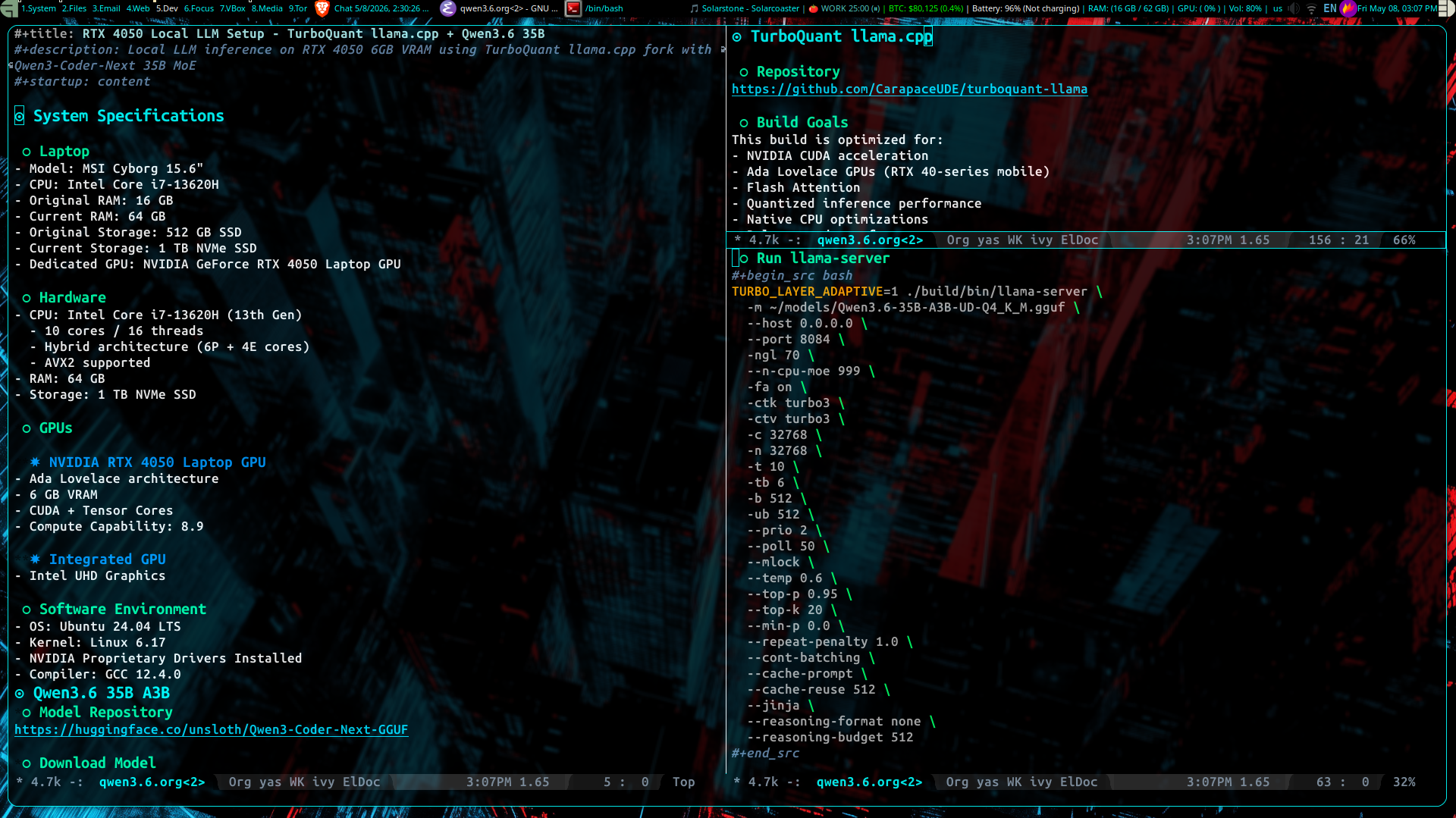Viewport: 1456px width, 818px height.
Task: Fold the Run llama-server heading
Action: pyautogui.click(x=823, y=259)
